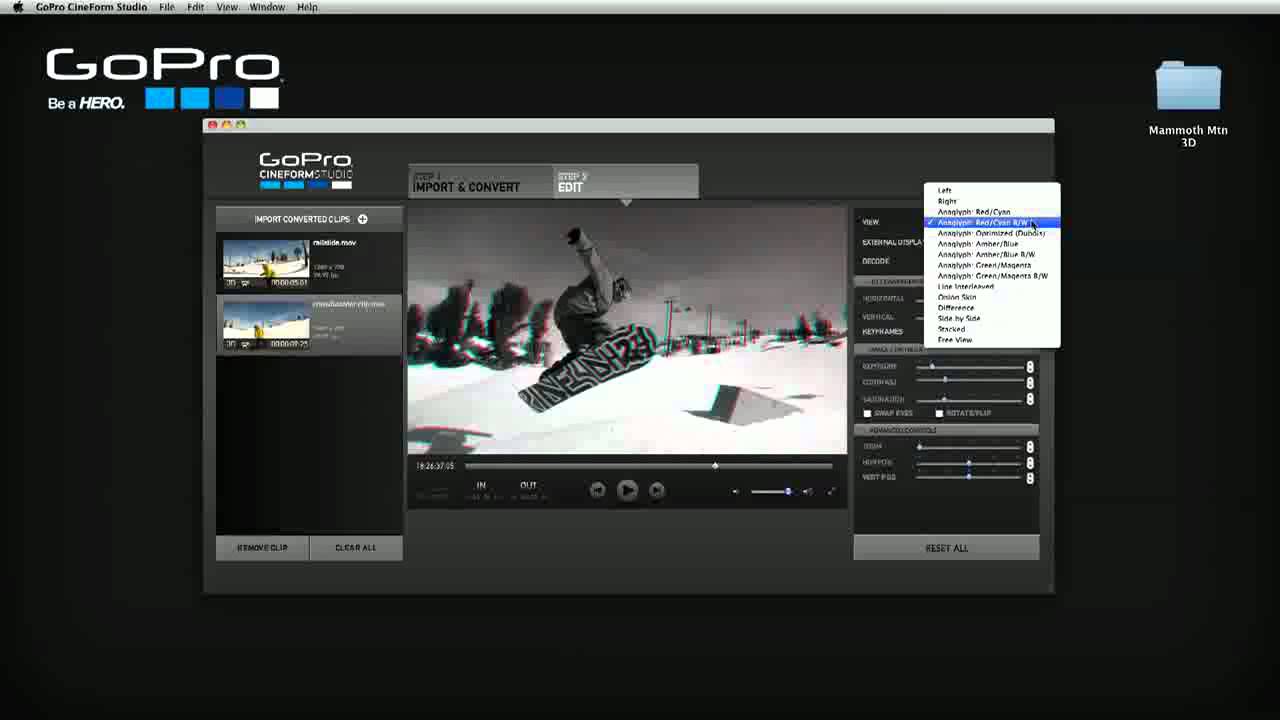Viewport: 1280px width, 720px height.
Task: Open the GoPro CineForm Studio app menu
Action: tap(91, 7)
